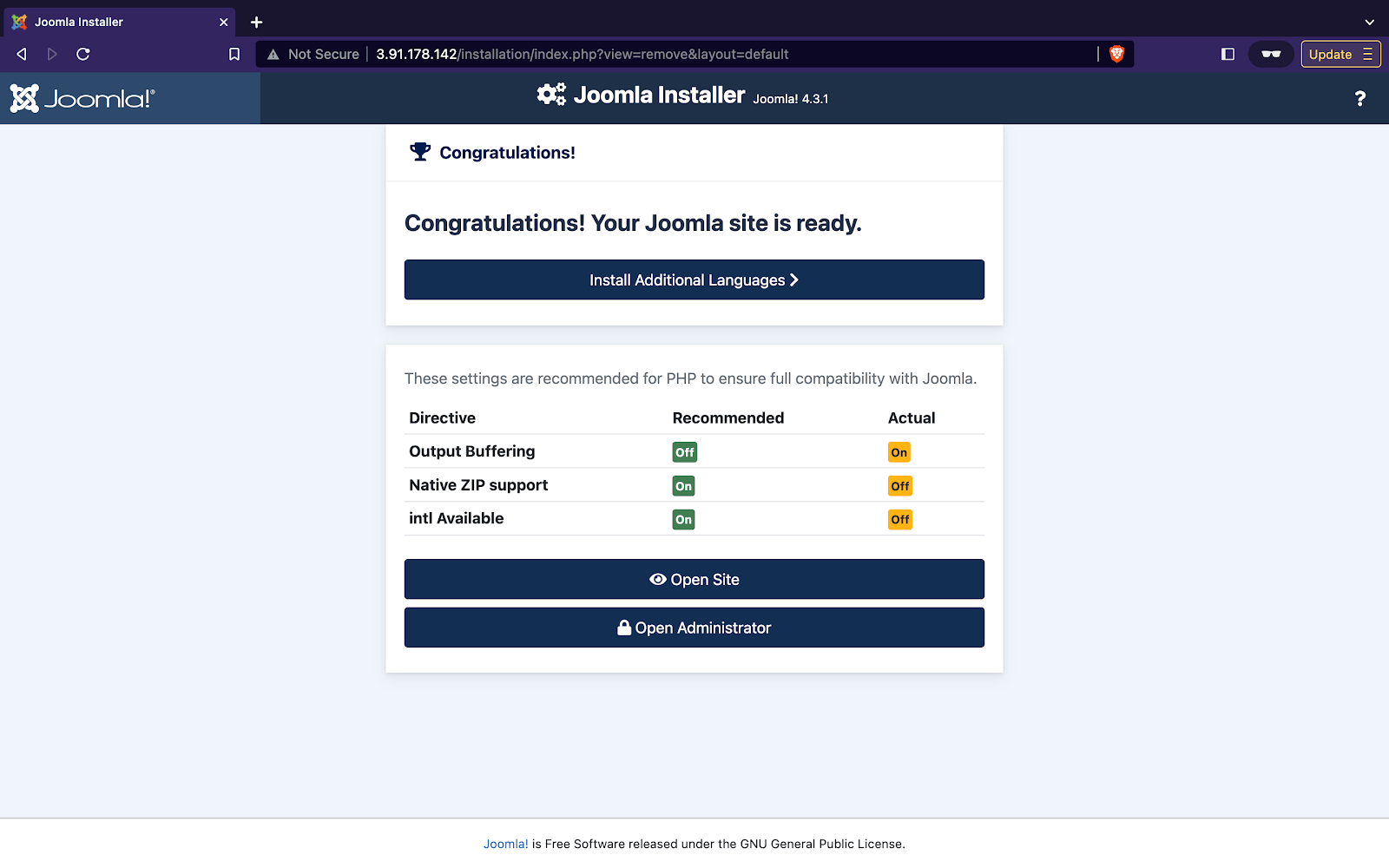Go back using the navigation arrow
Image resolution: width=1389 pixels, height=868 pixels.
click(21, 54)
